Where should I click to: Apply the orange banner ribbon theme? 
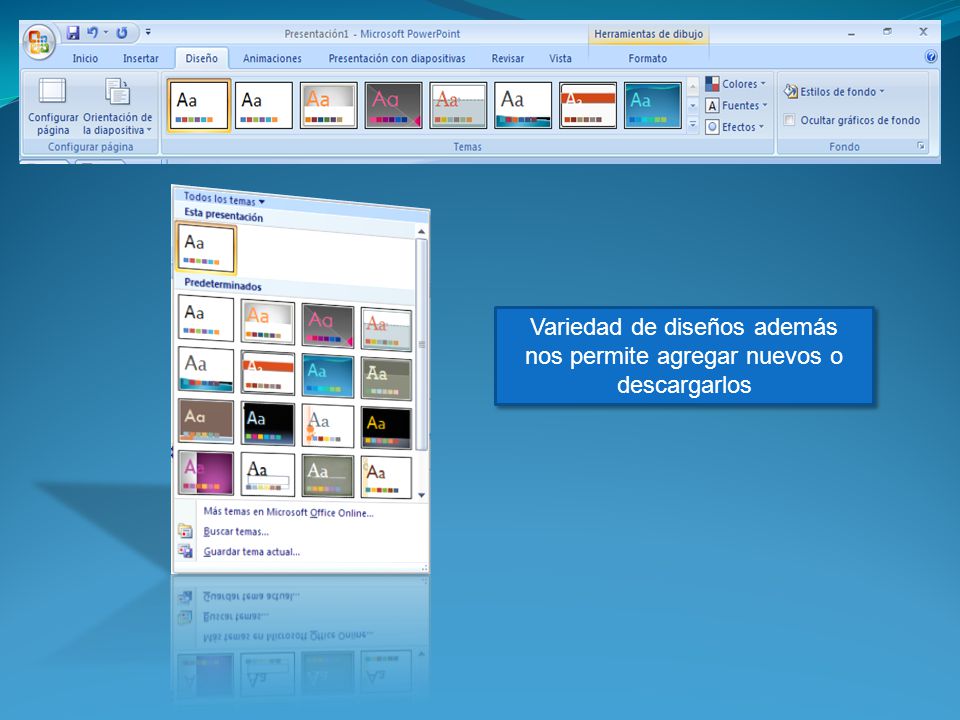(x=588, y=105)
